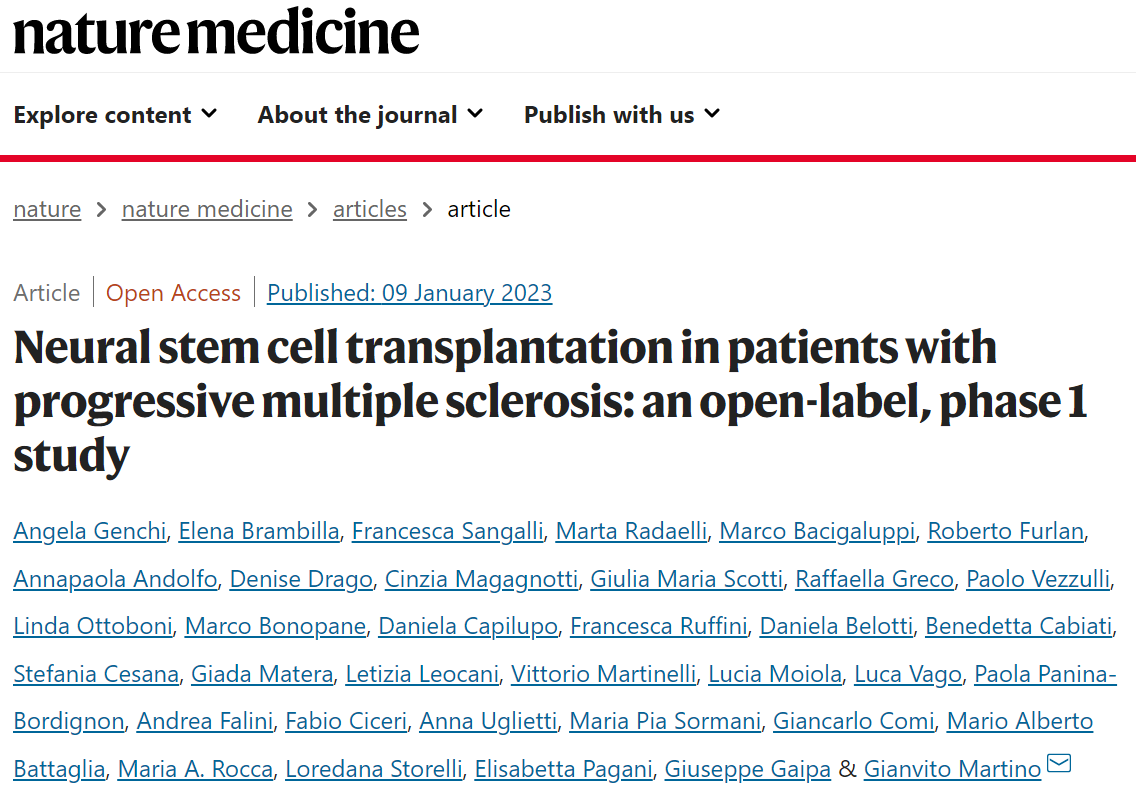
Task: Click the nature medicine logo
Action: [x=216, y=32]
